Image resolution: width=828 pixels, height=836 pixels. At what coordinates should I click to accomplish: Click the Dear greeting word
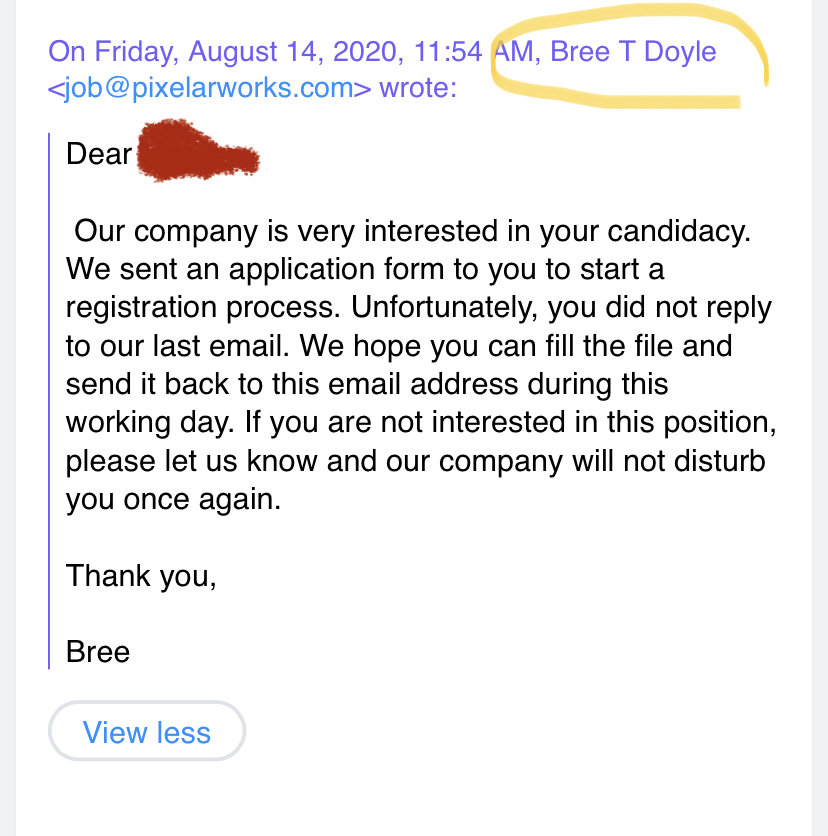99,154
